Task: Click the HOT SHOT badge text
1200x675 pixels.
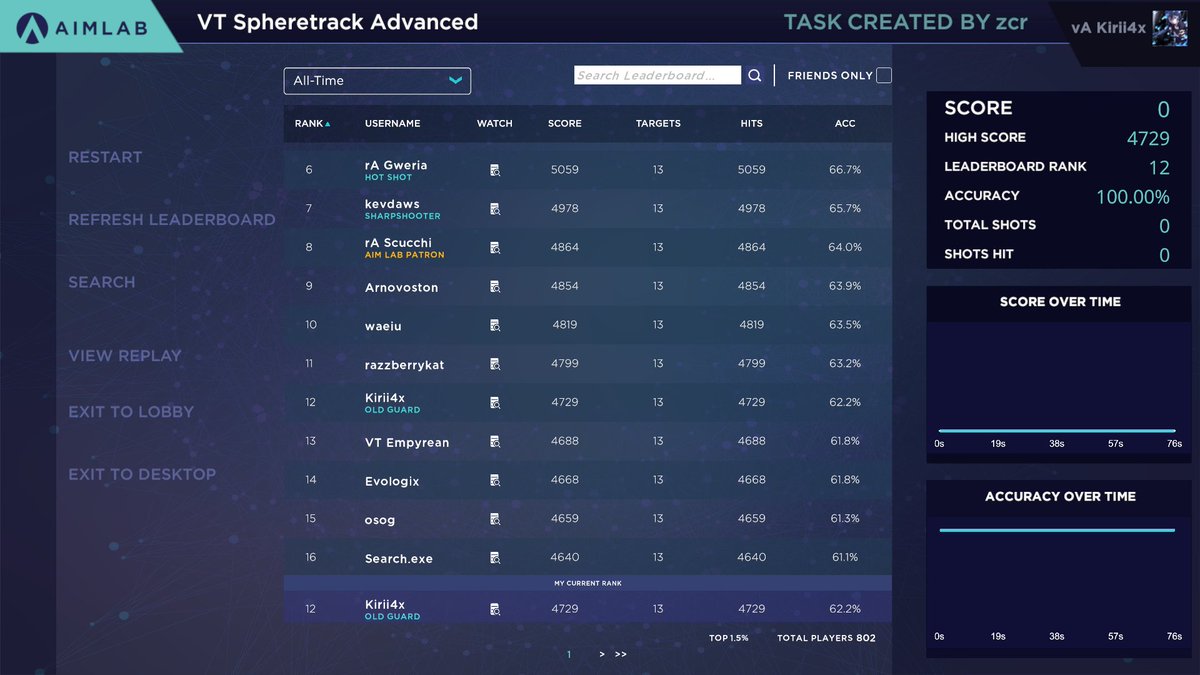Action: (x=388, y=178)
